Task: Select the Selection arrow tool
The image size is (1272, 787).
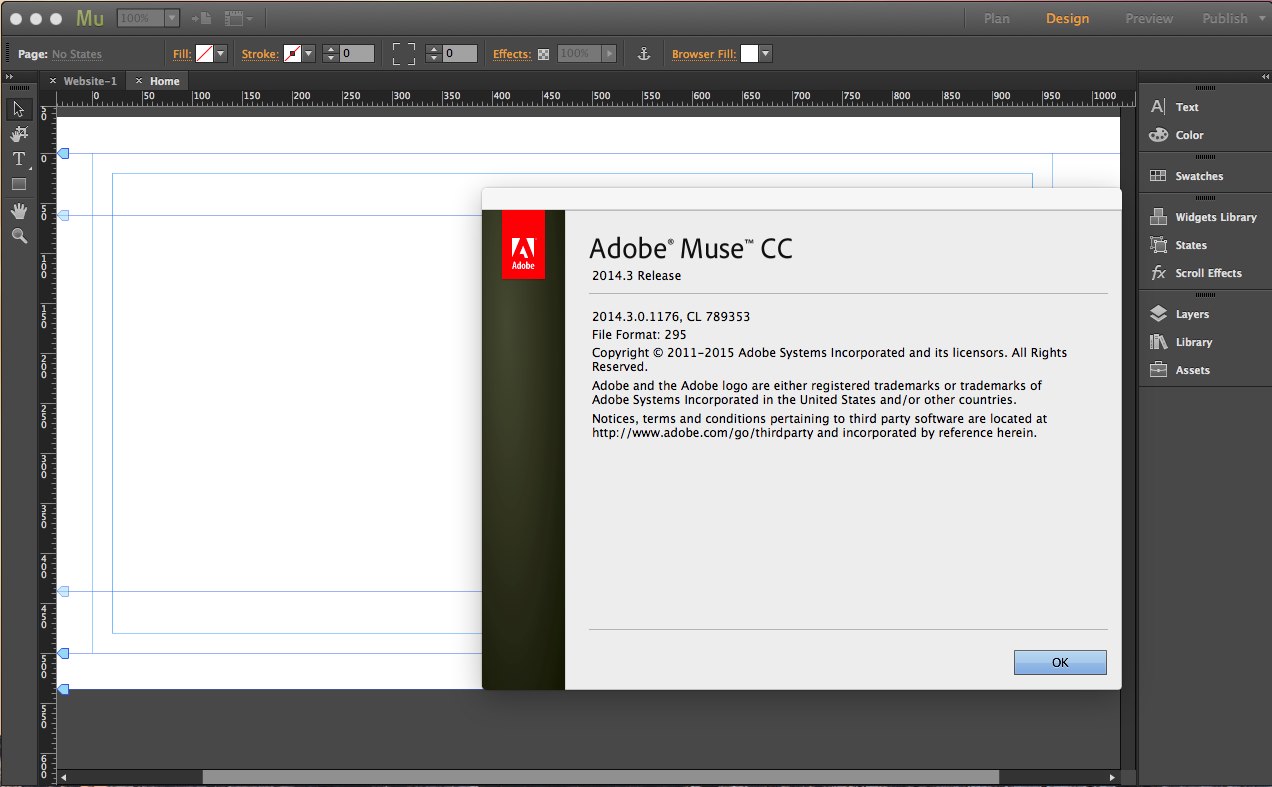Action: click(18, 109)
